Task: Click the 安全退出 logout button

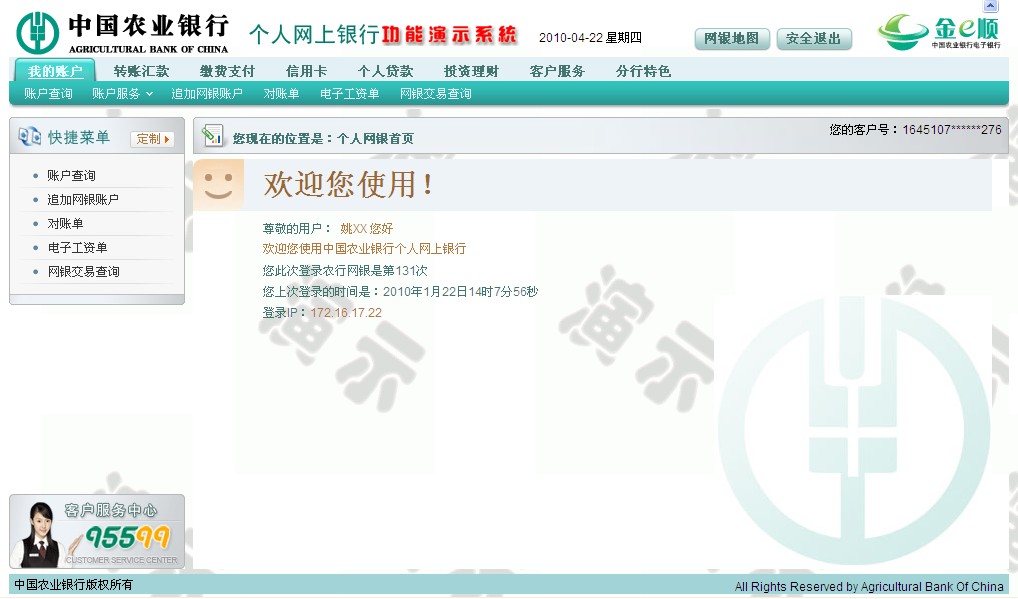Action: pos(814,39)
